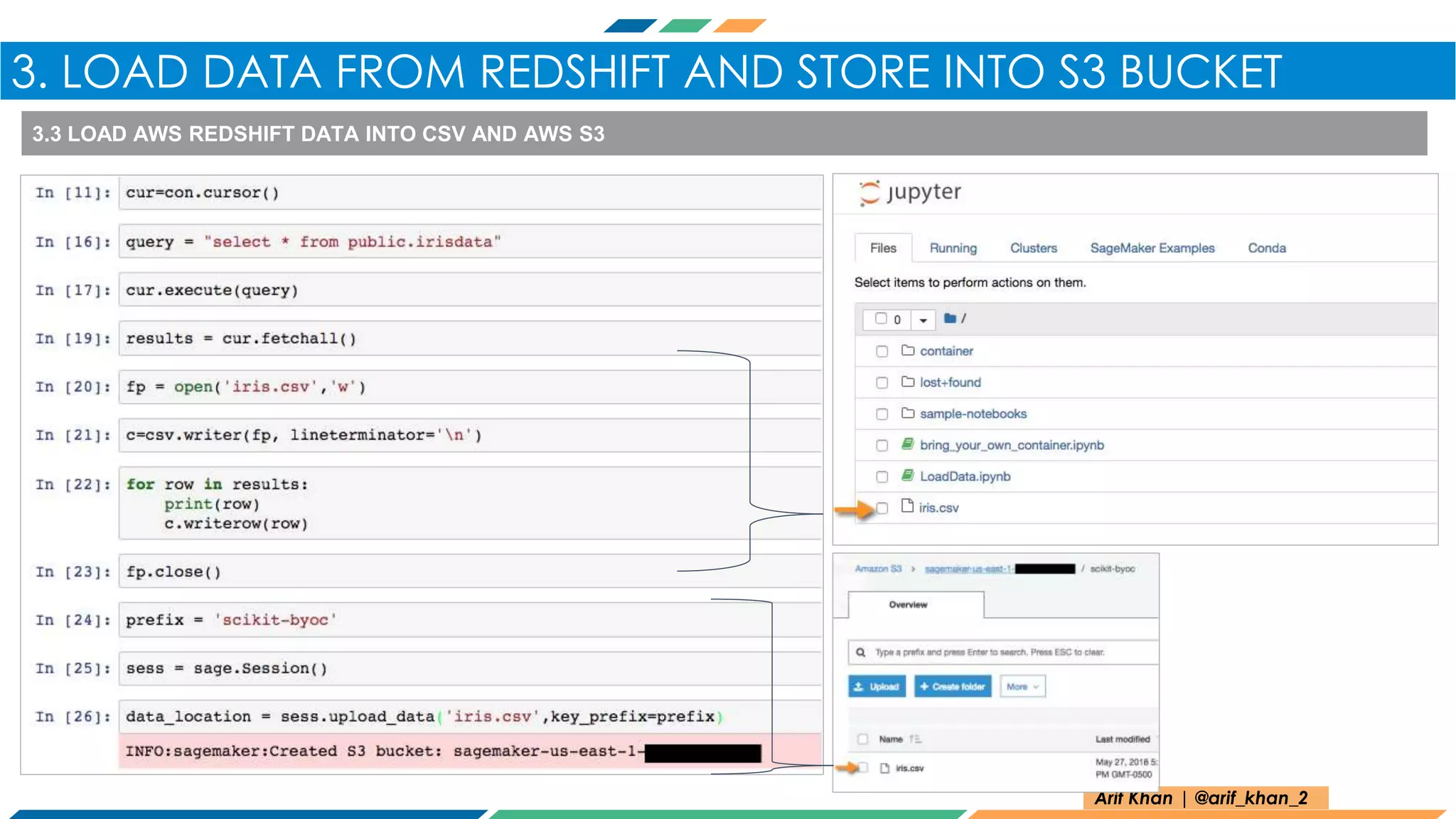1456x819 pixels.
Task: Click the Create folder button
Action: pyautogui.click(x=953, y=687)
